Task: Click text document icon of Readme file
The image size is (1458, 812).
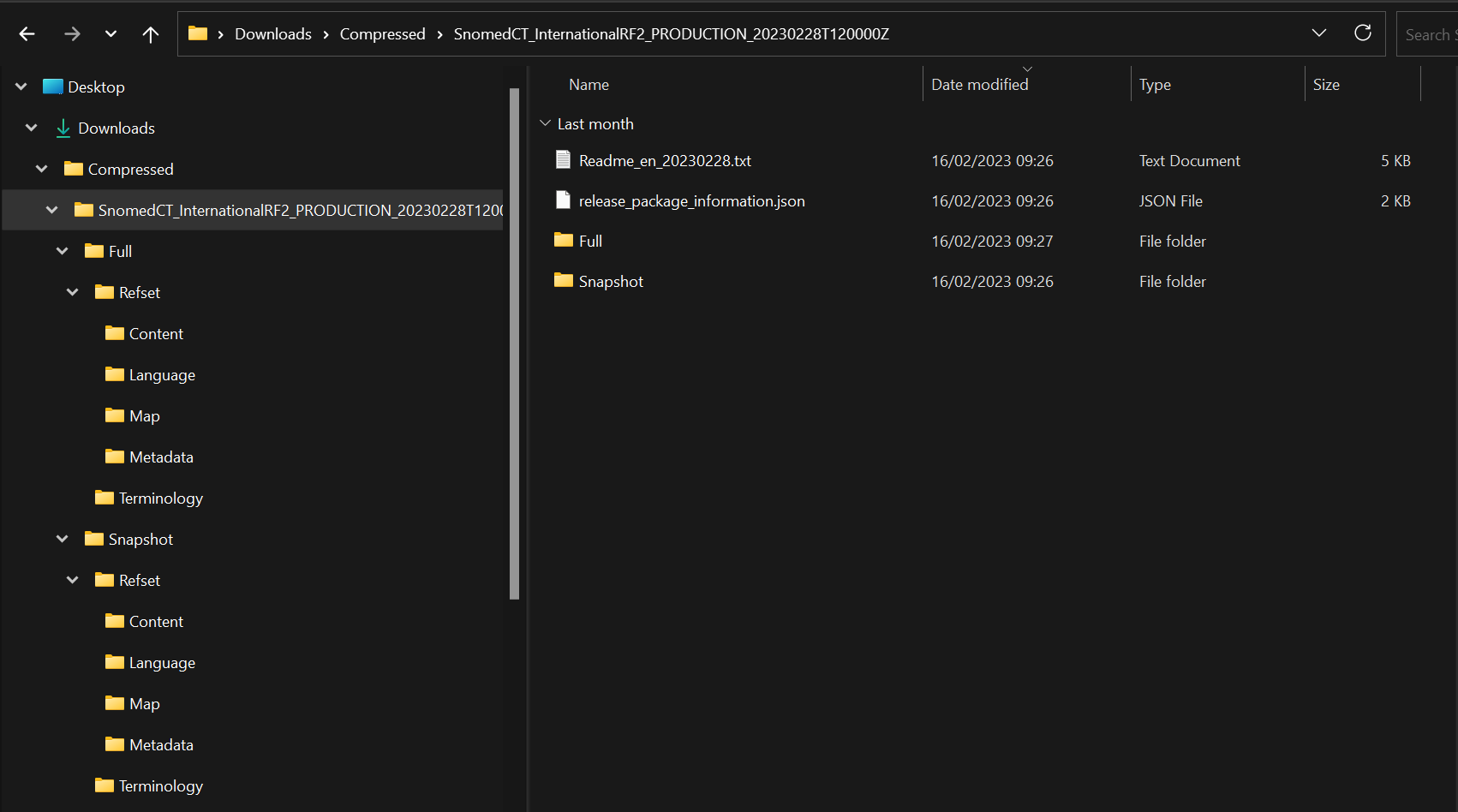Action: pyautogui.click(x=563, y=160)
